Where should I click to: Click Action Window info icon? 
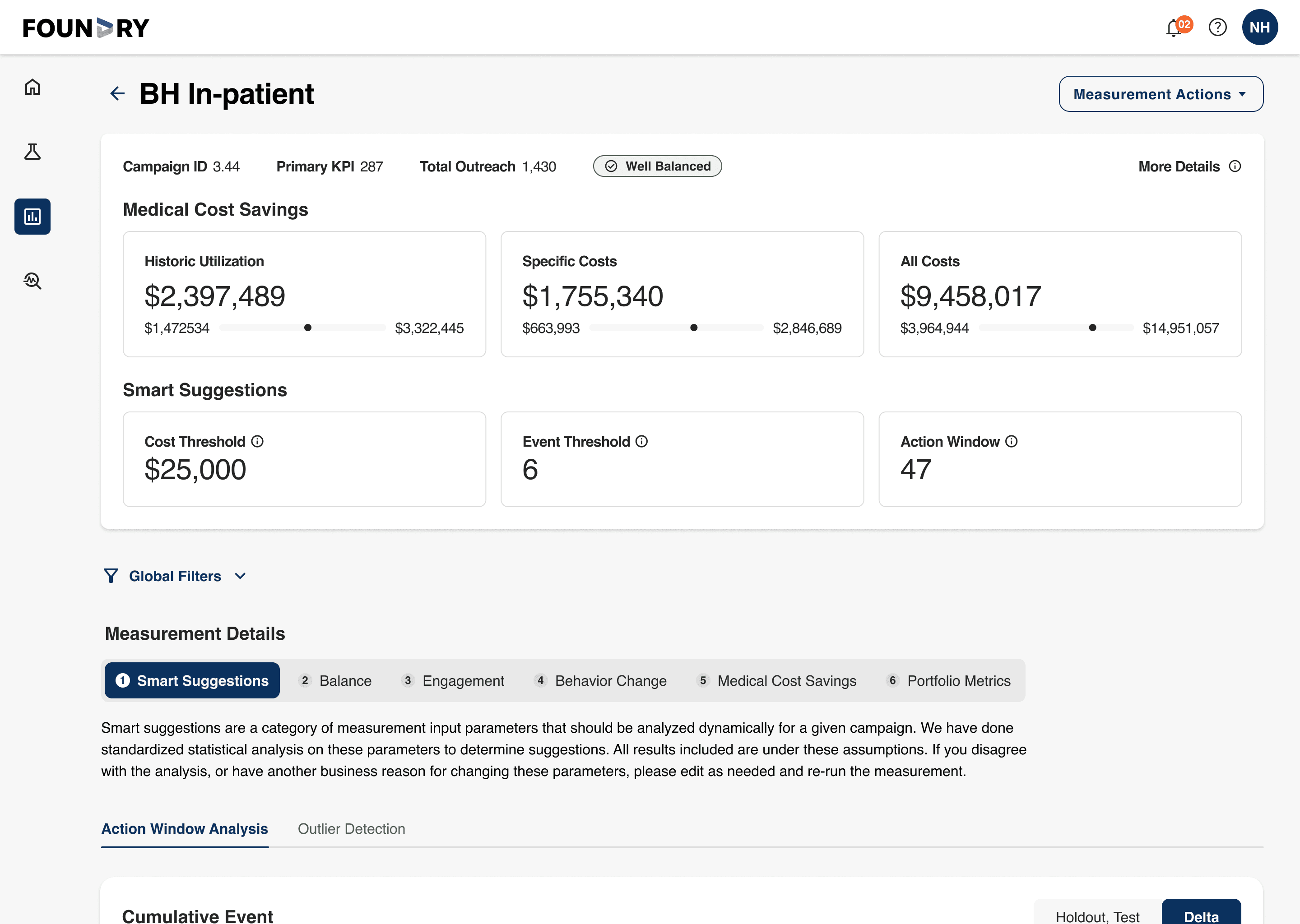point(1012,442)
